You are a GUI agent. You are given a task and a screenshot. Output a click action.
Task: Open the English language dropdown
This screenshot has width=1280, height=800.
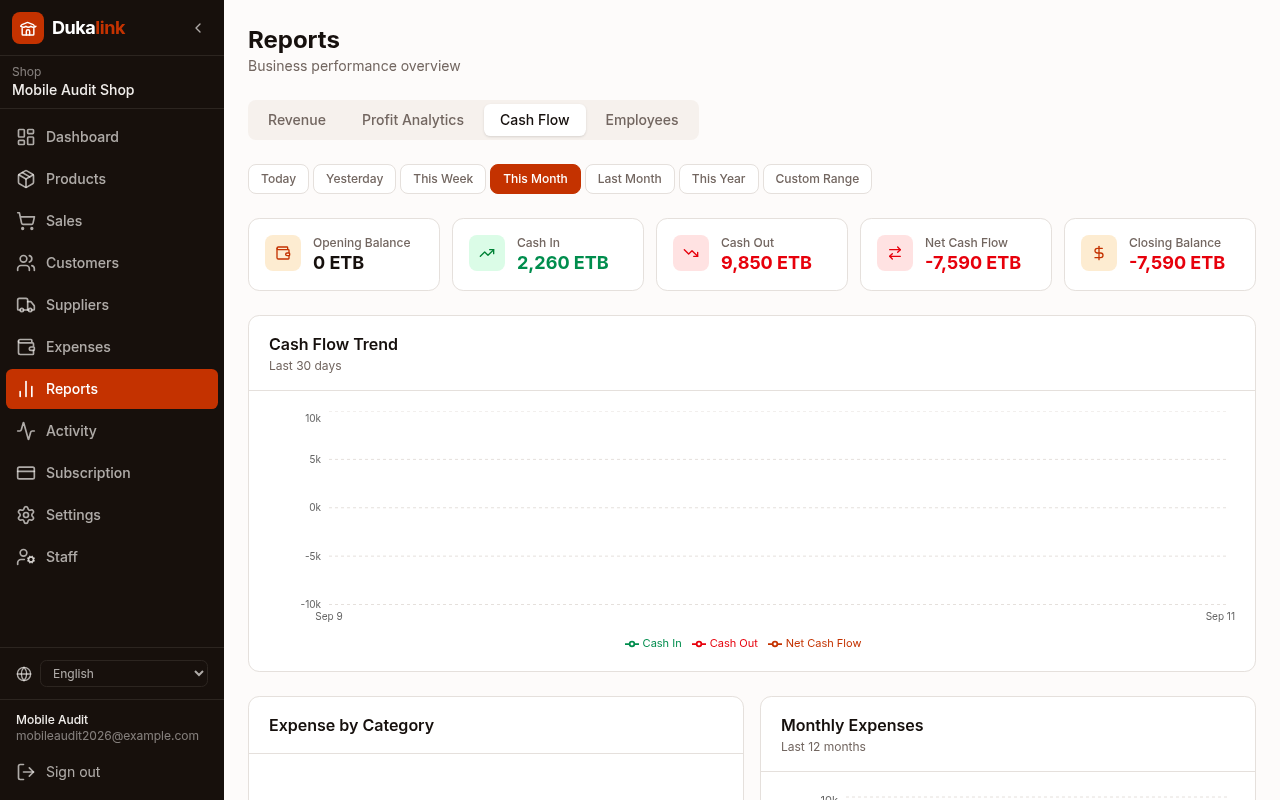[x=124, y=674]
